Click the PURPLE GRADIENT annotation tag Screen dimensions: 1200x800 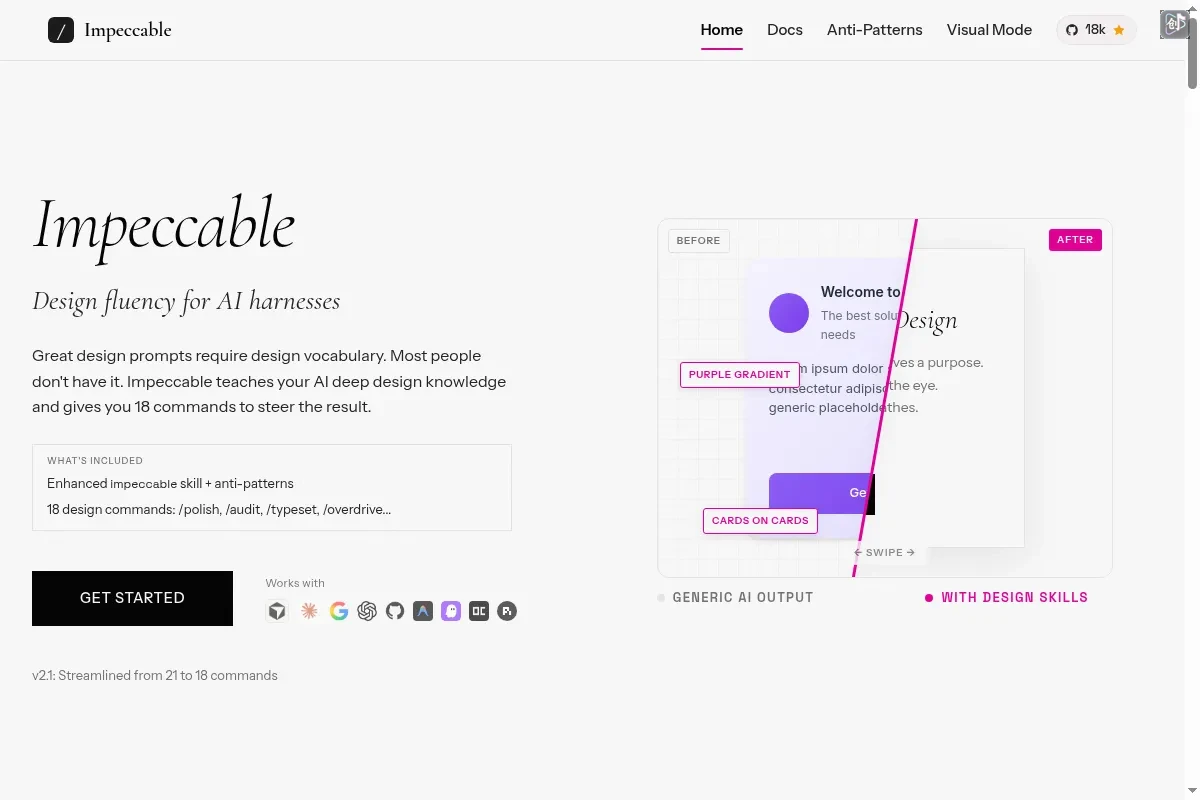pyautogui.click(x=739, y=374)
